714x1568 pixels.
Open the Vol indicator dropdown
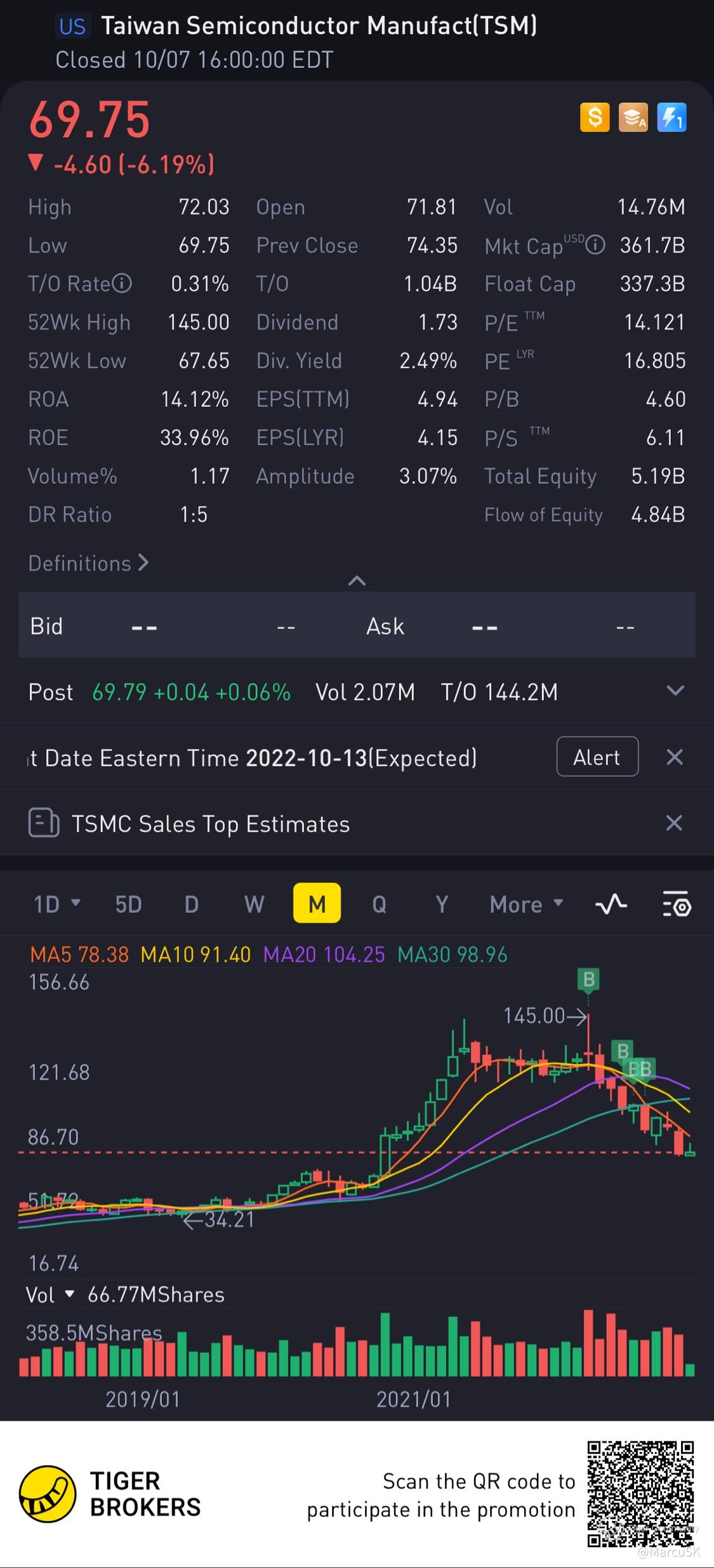pos(50,1294)
